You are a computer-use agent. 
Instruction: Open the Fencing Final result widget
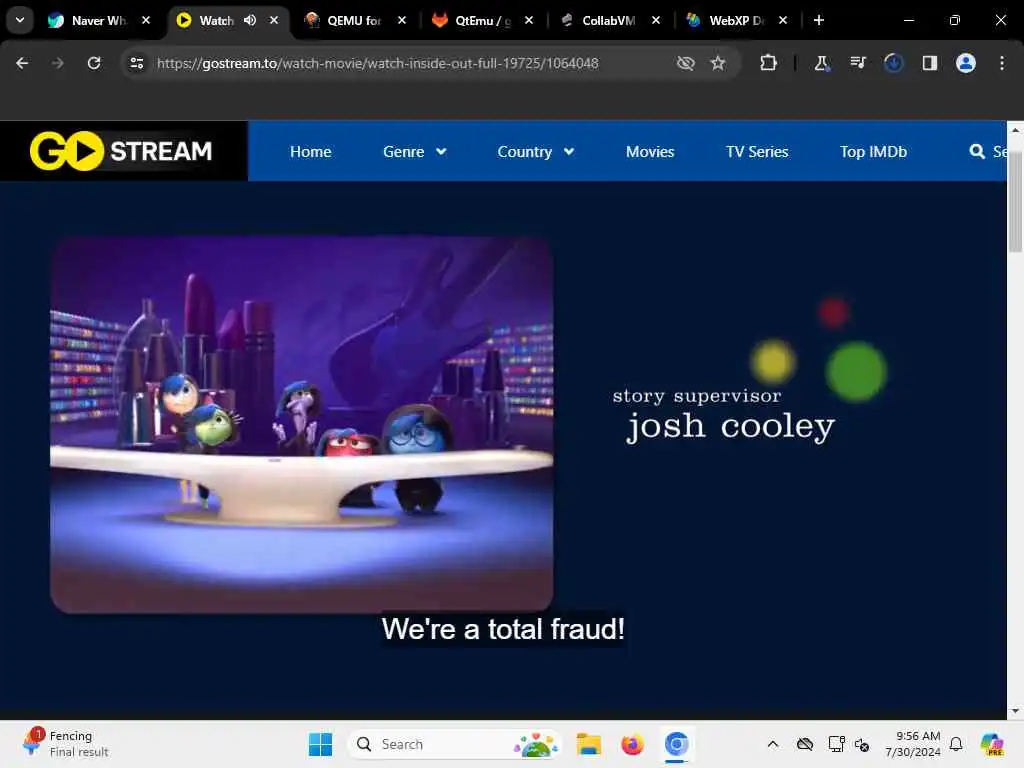point(65,744)
